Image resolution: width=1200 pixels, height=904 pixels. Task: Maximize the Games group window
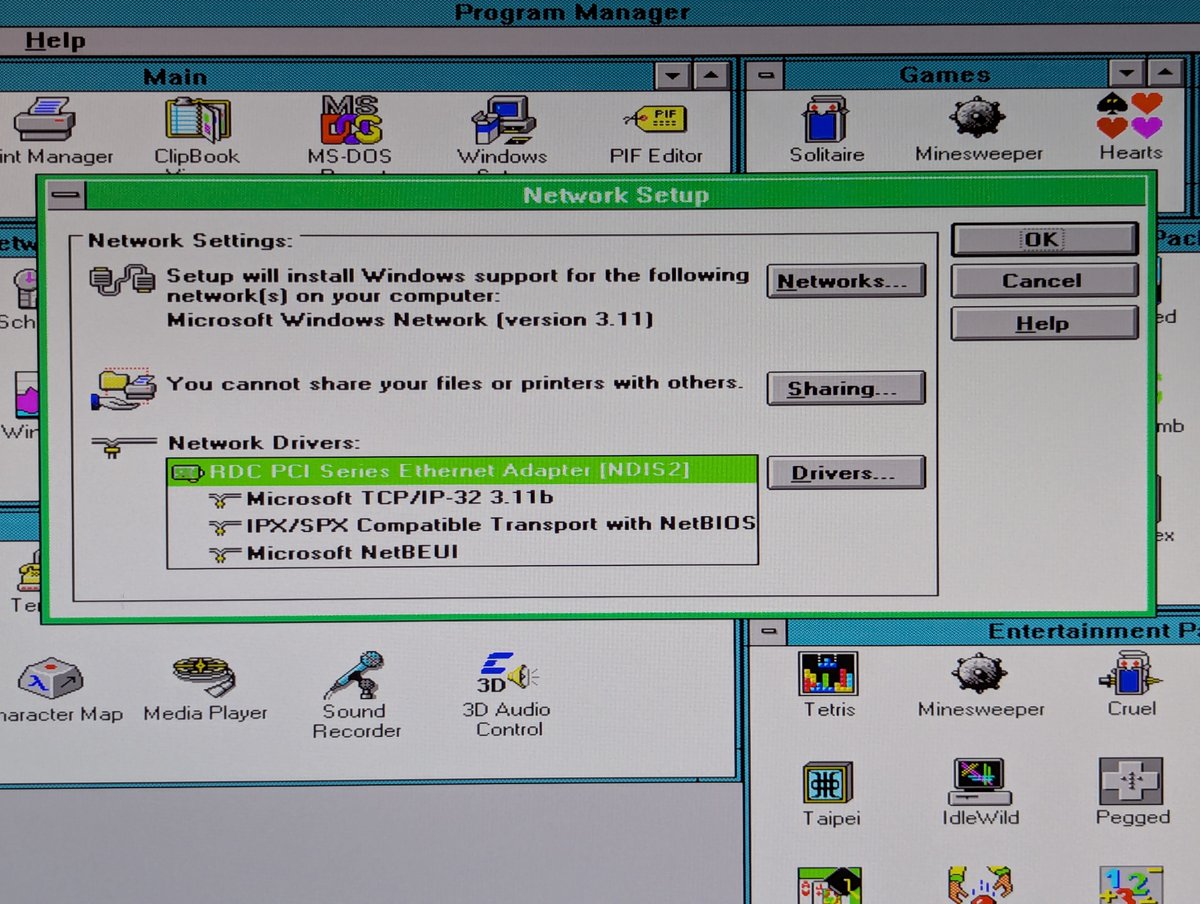(1164, 73)
